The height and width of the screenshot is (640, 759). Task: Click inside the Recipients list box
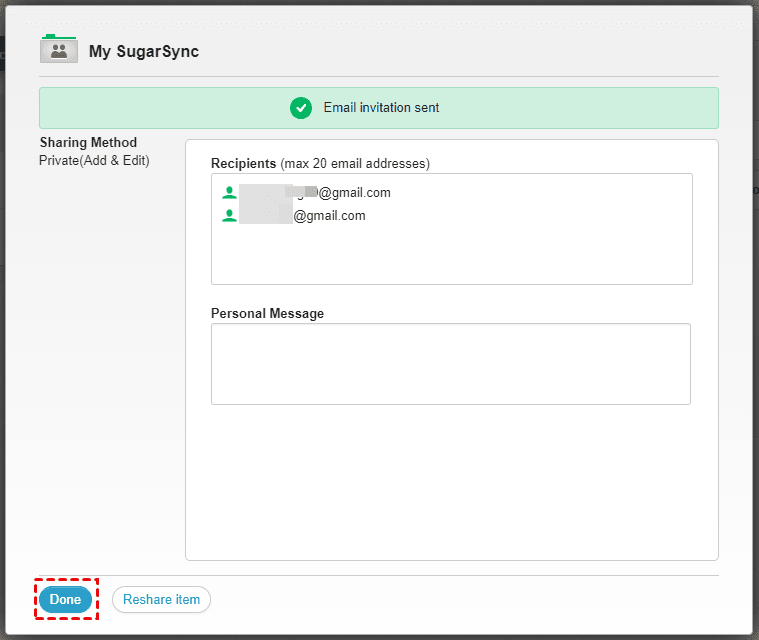(452, 229)
